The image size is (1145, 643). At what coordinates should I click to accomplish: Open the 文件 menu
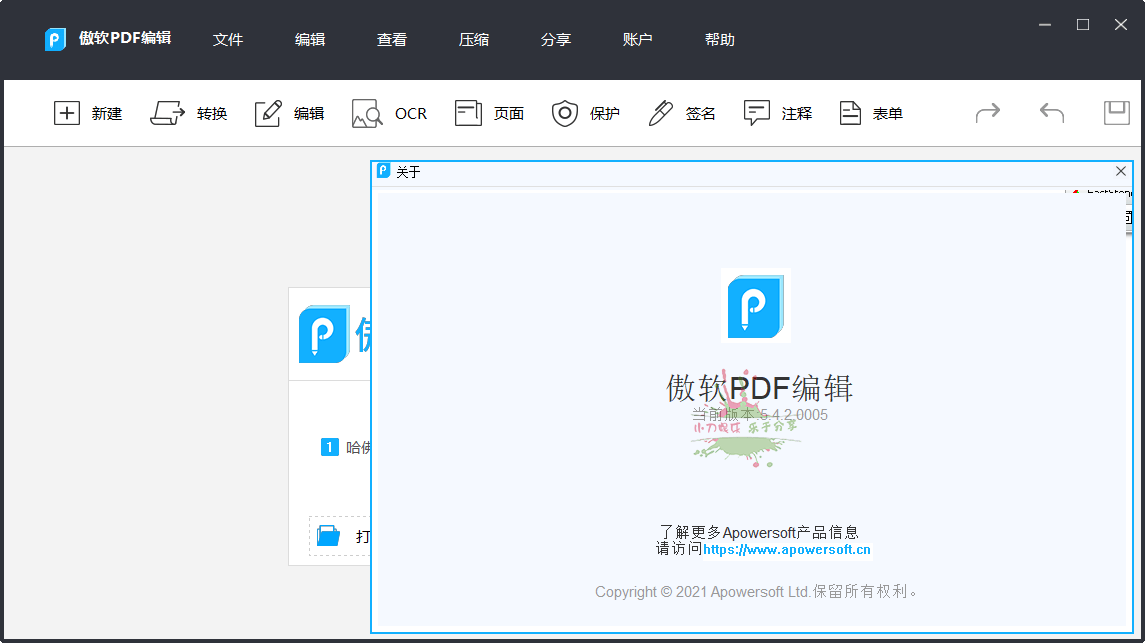(228, 39)
